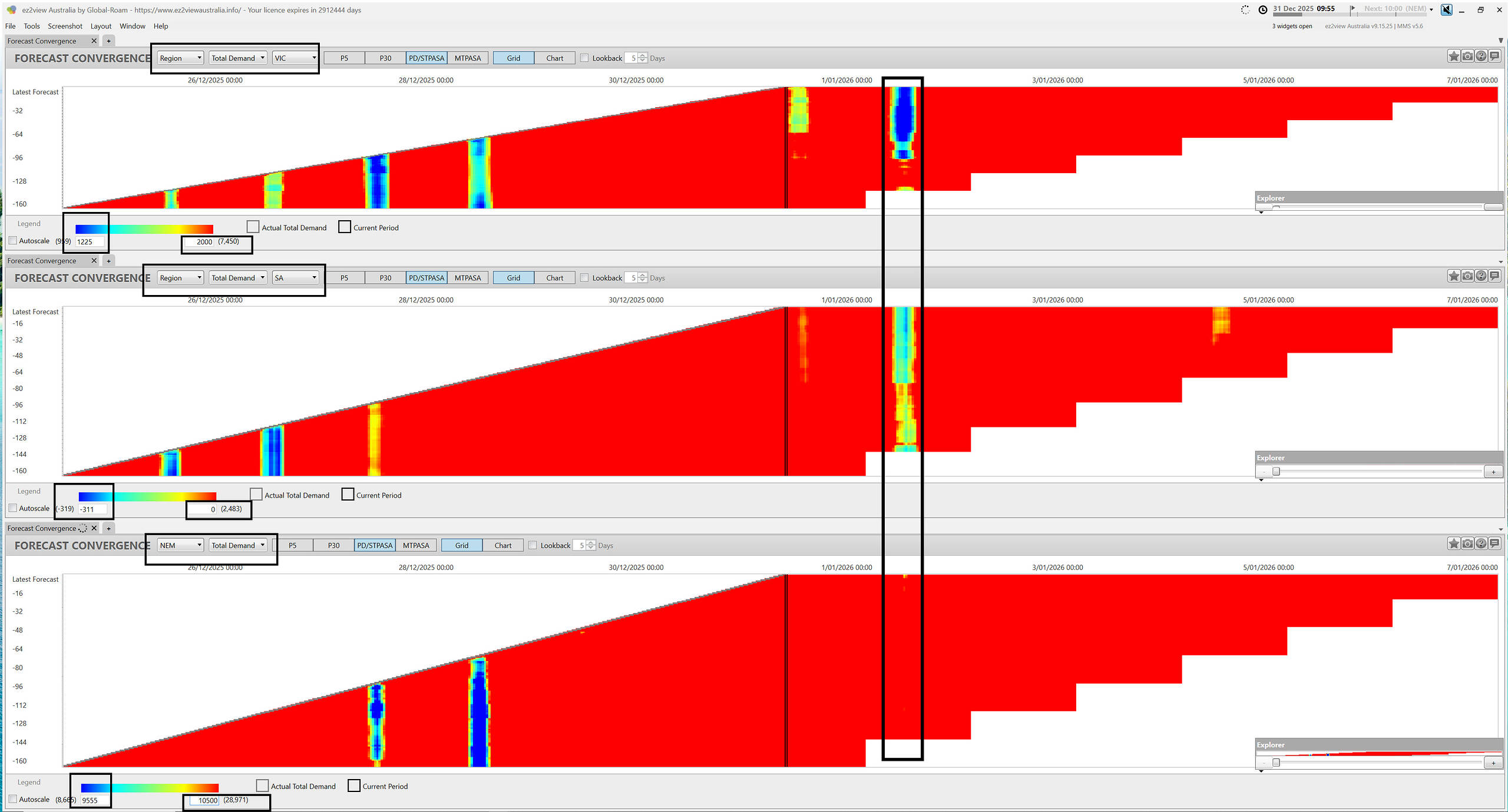The width and height of the screenshot is (1508, 812).
Task: Toggle Lookback checkbox in NEM widget
Action: [533, 545]
